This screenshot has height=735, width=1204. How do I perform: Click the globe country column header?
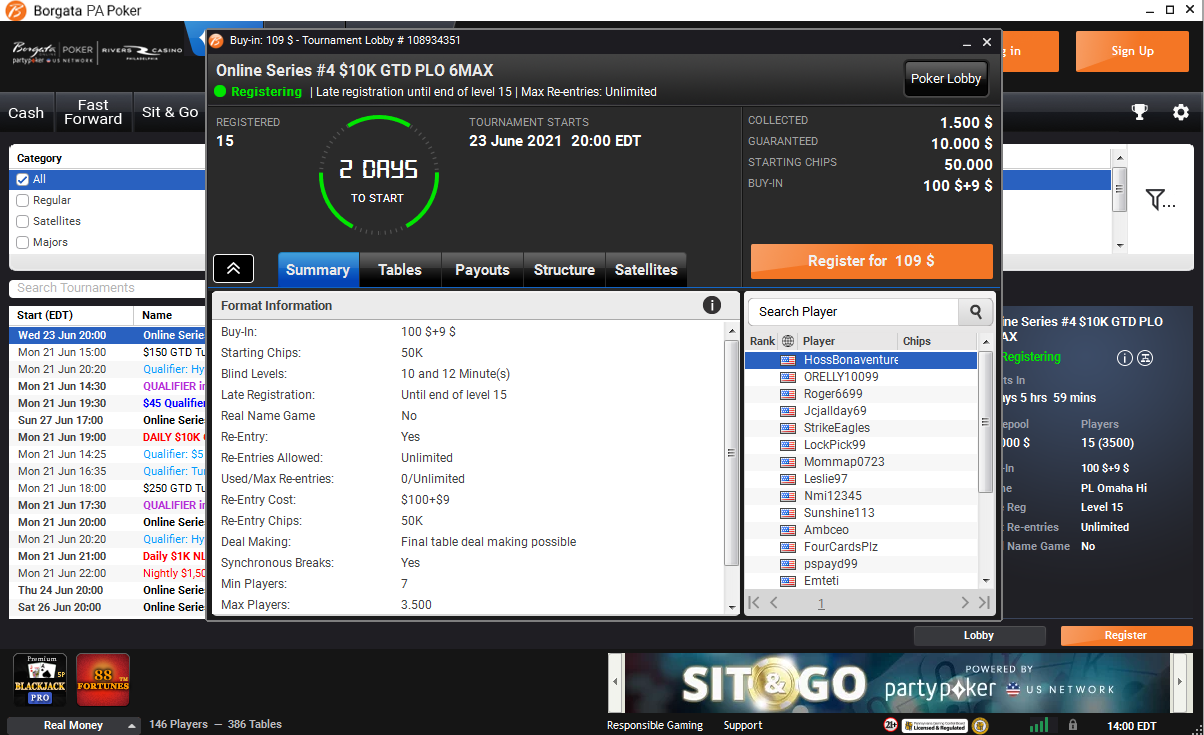[788, 341]
